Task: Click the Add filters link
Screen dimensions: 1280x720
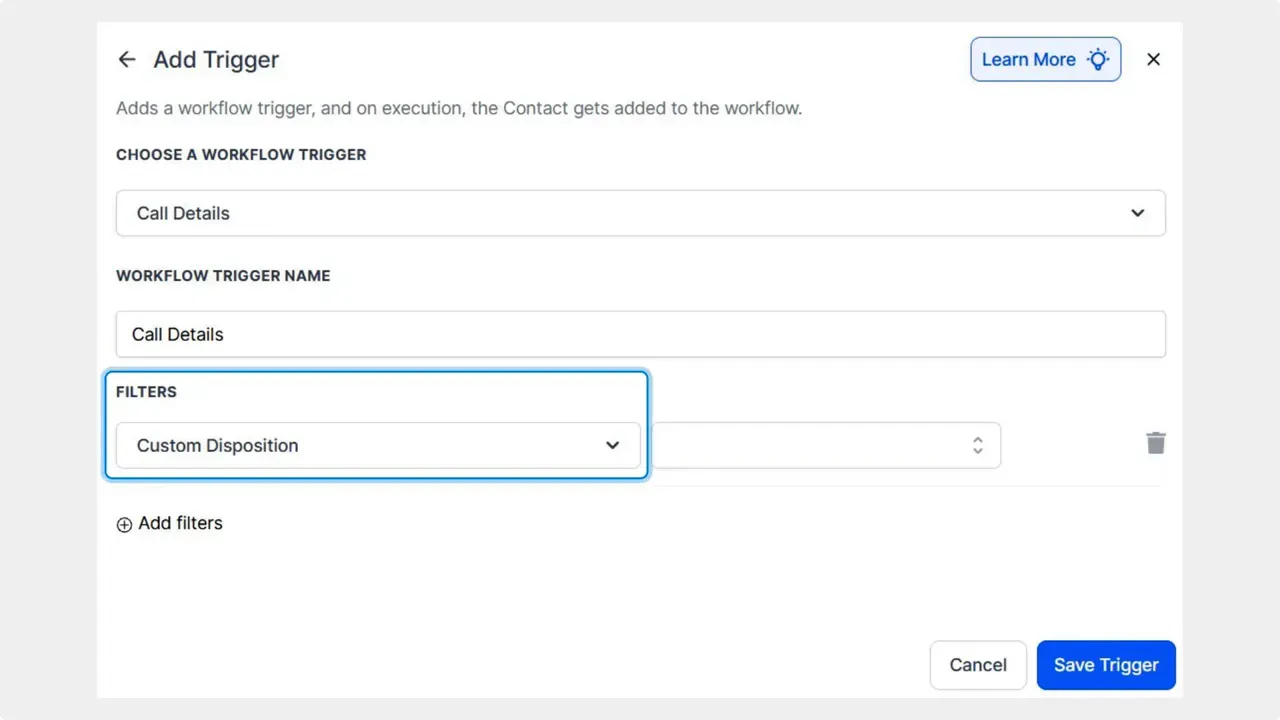Action: [180, 523]
